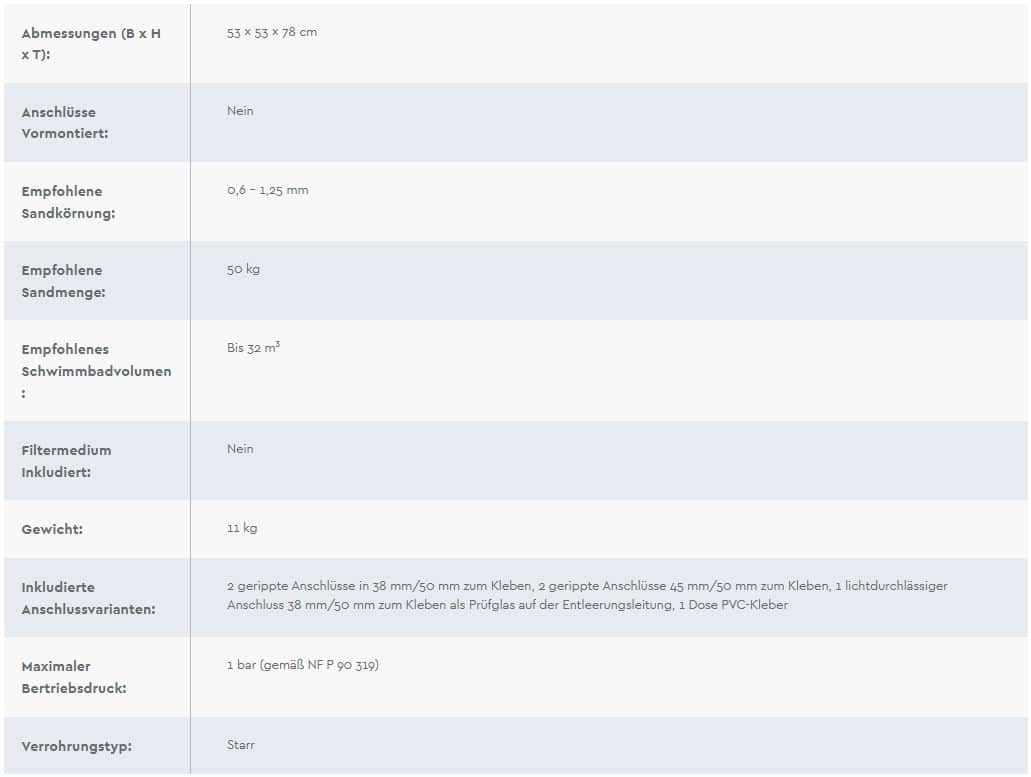1031x777 pixels.
Task: Click the Maximaler Bertriebsdruck label
Action: click(x=74, y=677)
